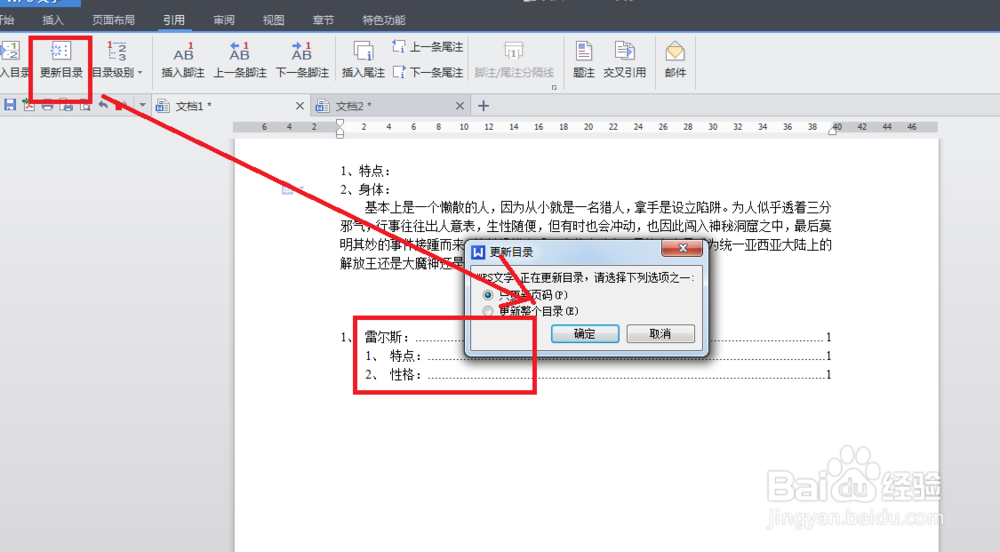Switch to the 文档2 document tab
Screen dimensions: 1000x552
pyautogui.click(x=391, y=106)
